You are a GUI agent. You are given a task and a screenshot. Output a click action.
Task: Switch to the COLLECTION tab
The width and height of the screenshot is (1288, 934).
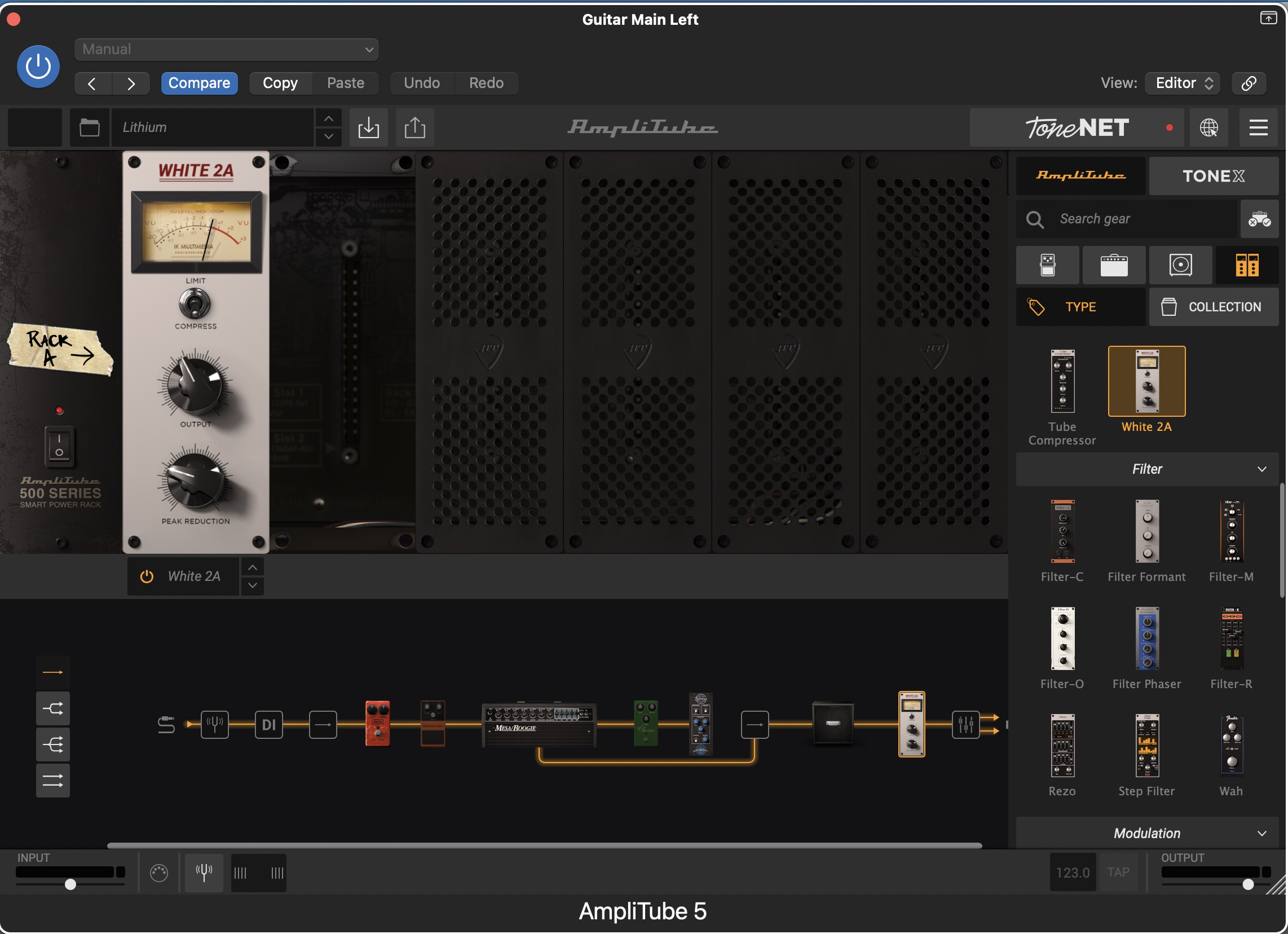coord(1213,307)
